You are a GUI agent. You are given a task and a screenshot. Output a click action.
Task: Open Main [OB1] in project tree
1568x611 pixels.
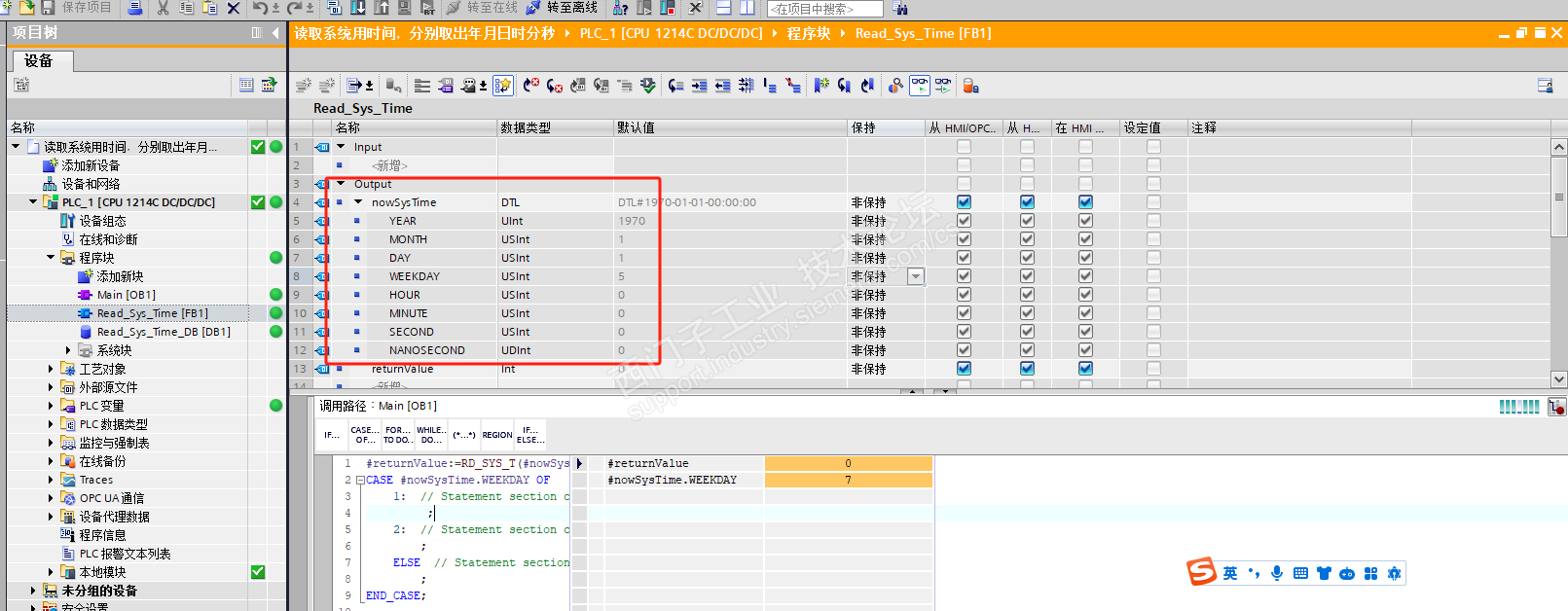(126, 295)
